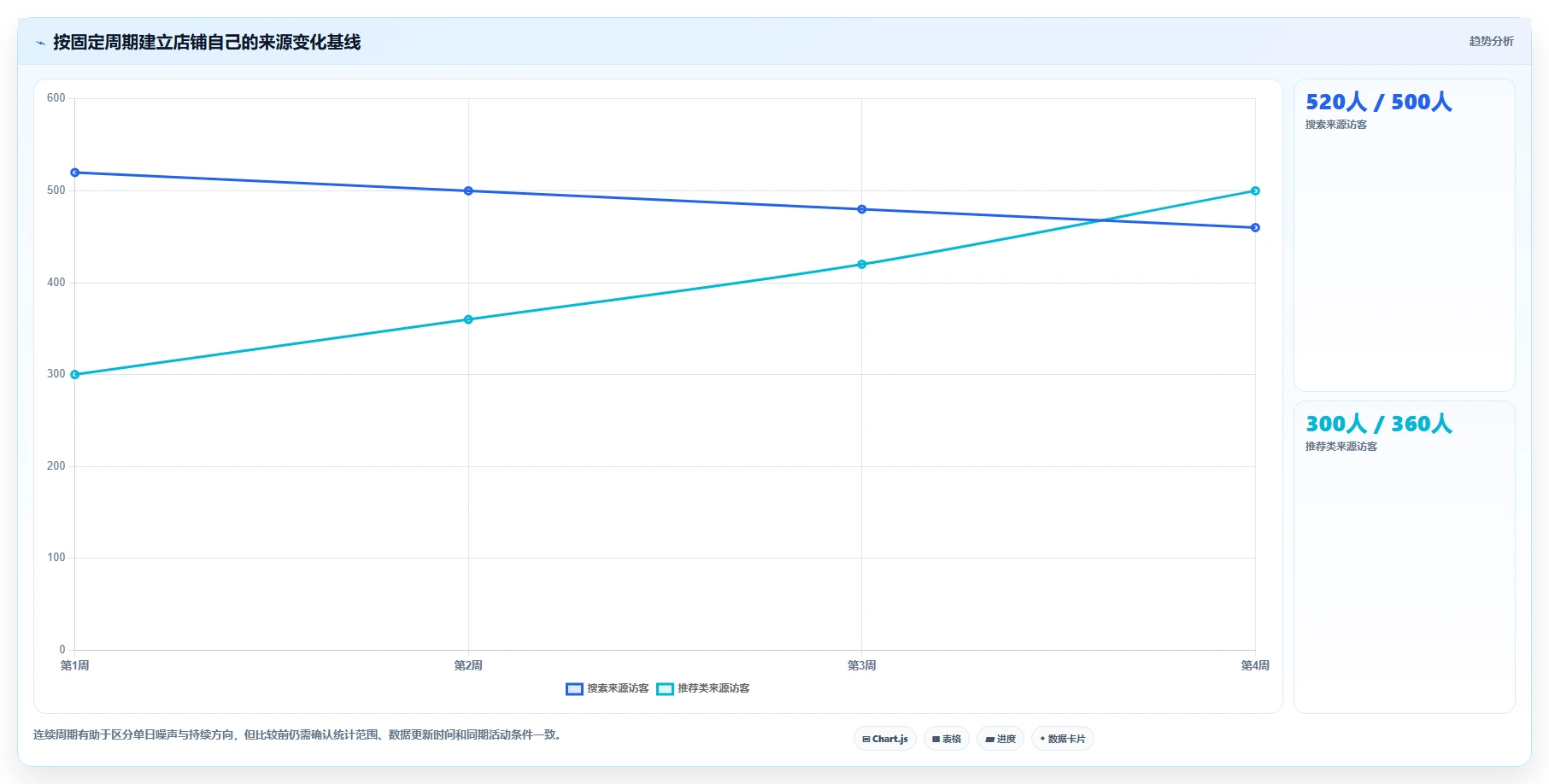Toggle the 推荐类来源访客 legend swatch
Image resolution: width=1549 pixels, height=784 pixels.
point(665,688)
